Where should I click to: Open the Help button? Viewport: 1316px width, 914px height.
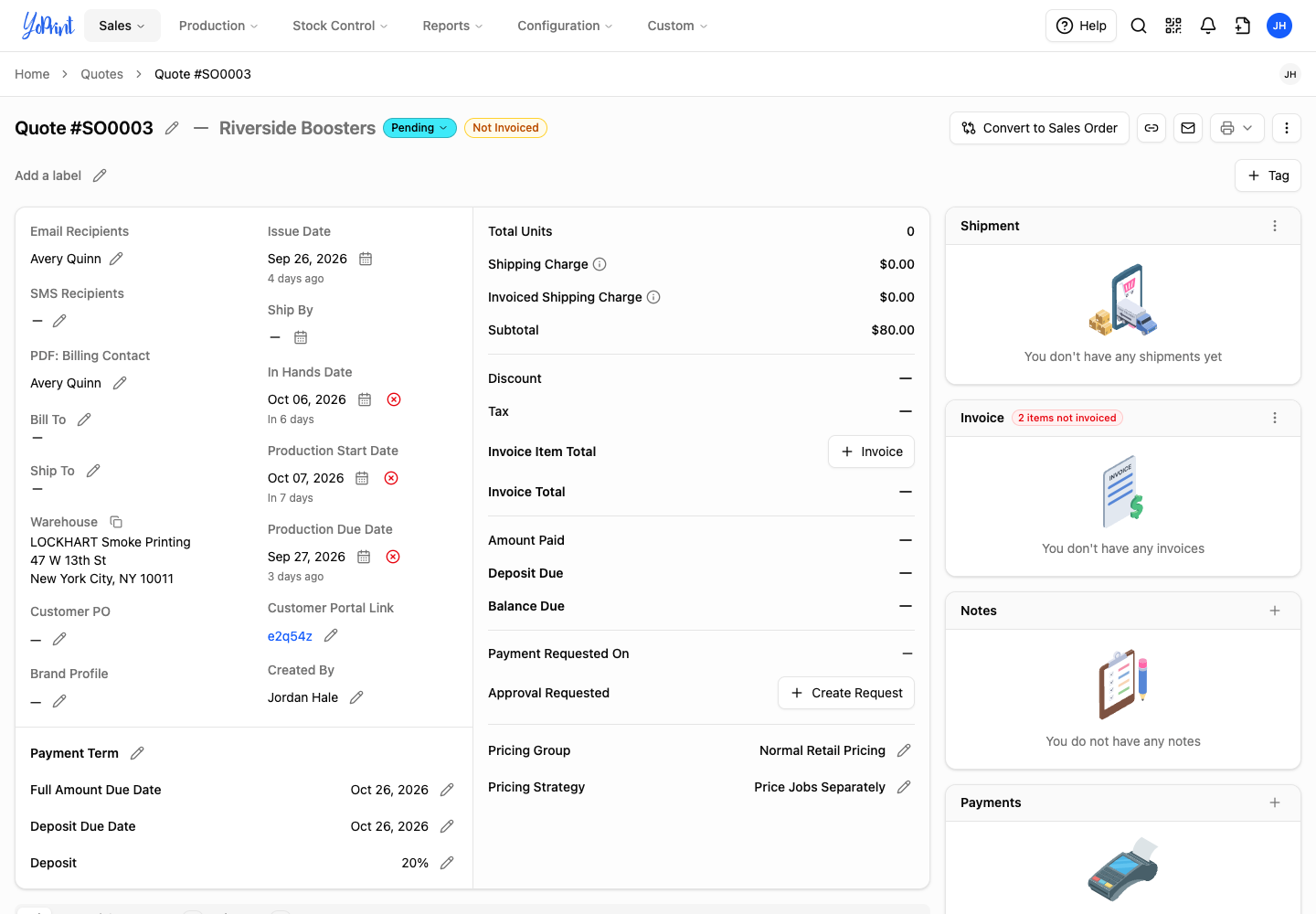pos(1081,26)
